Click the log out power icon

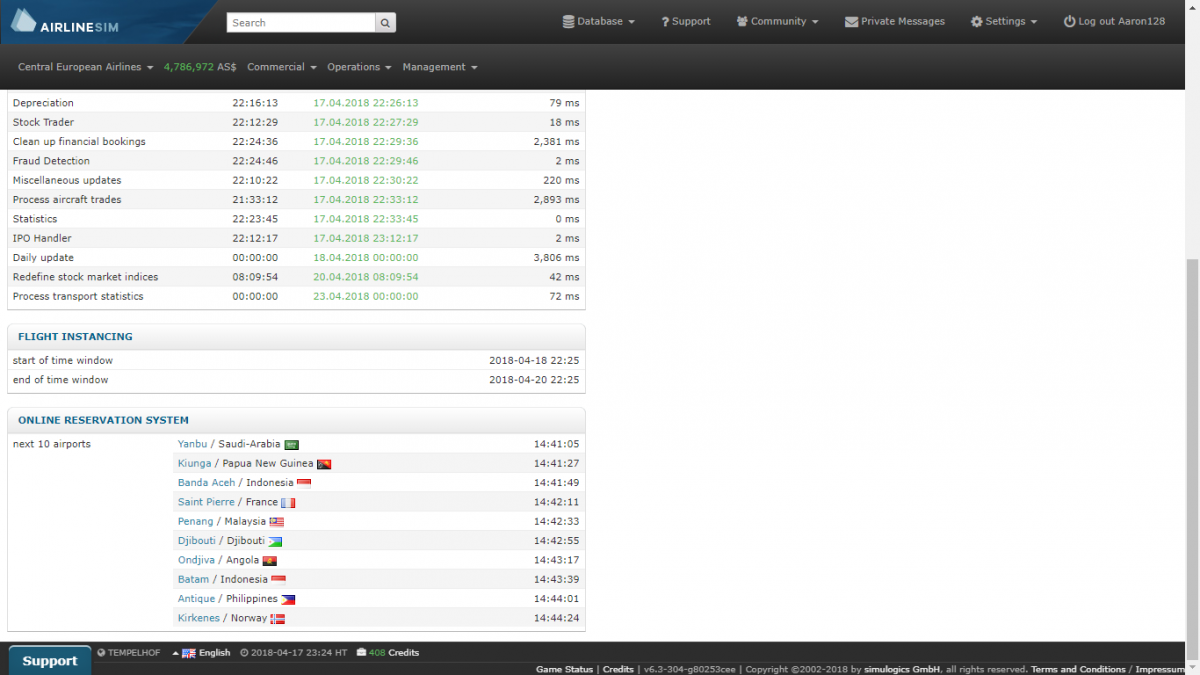point(1069,21)
